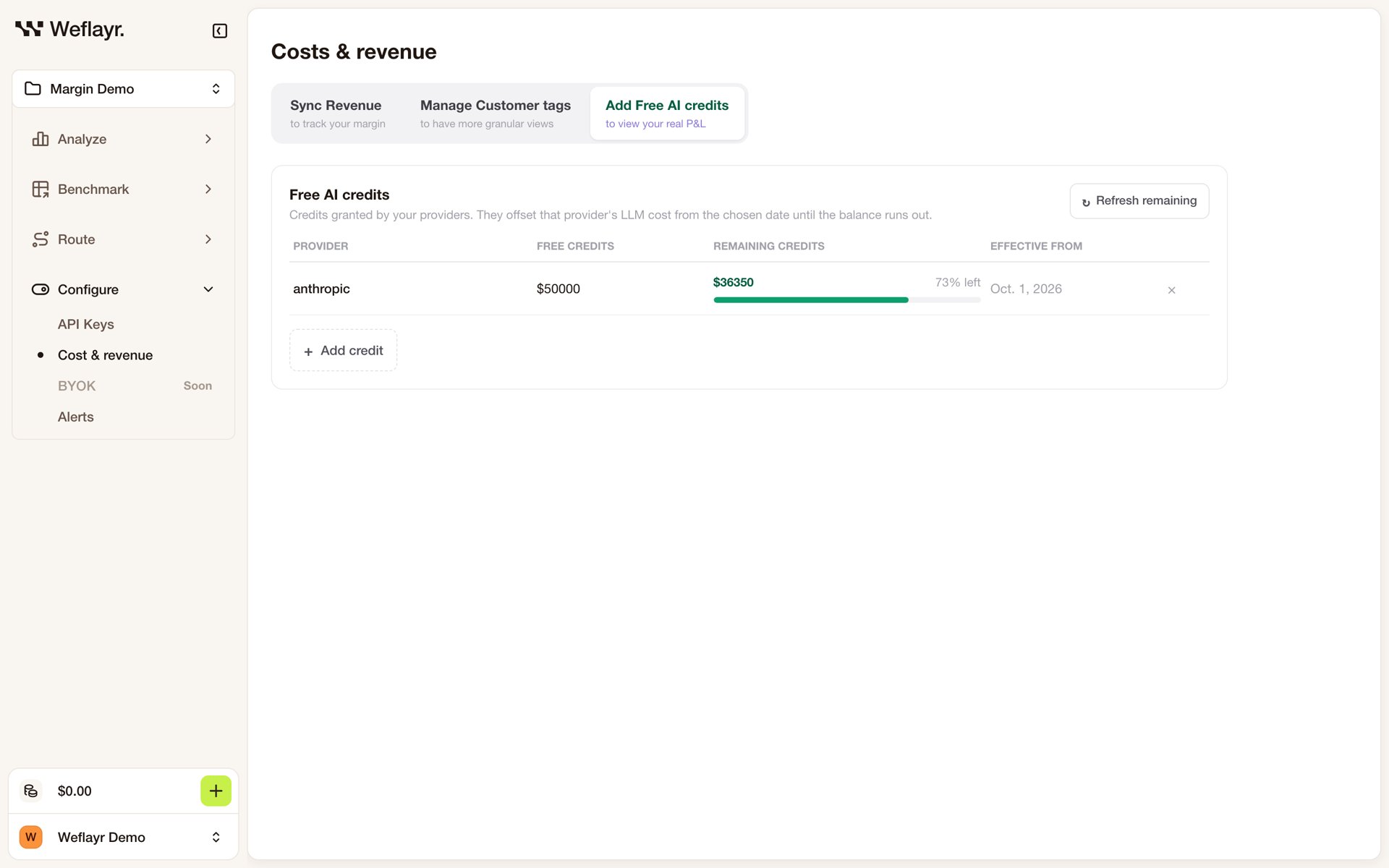Open the Weflayr Demo account switcher
Viewport: 1389px width, 868px height.
tap(123, 837)
